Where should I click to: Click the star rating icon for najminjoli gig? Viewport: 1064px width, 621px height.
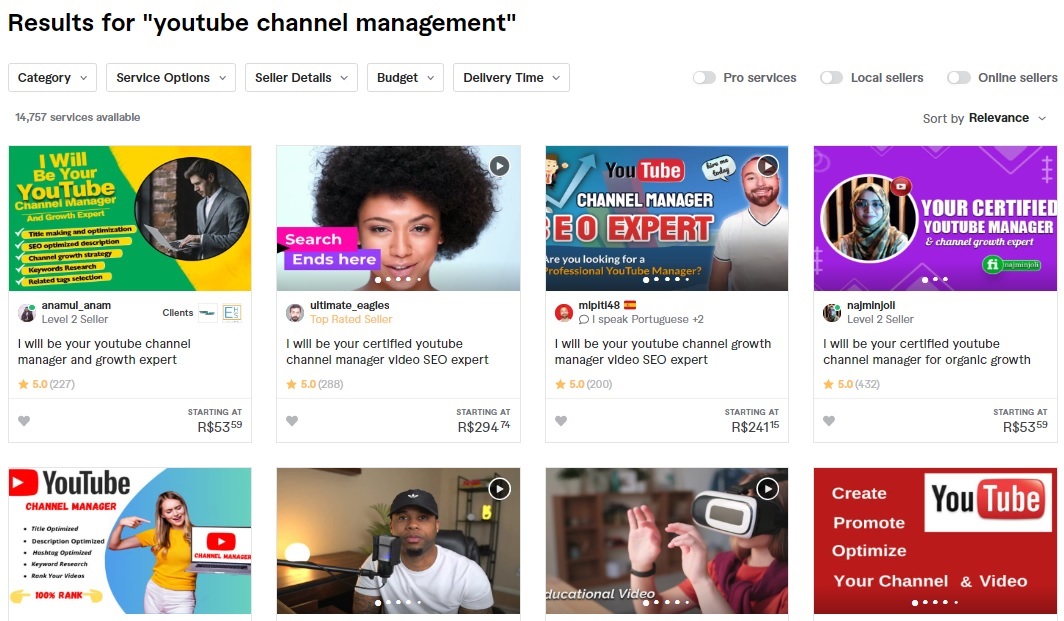coord(828,384)
